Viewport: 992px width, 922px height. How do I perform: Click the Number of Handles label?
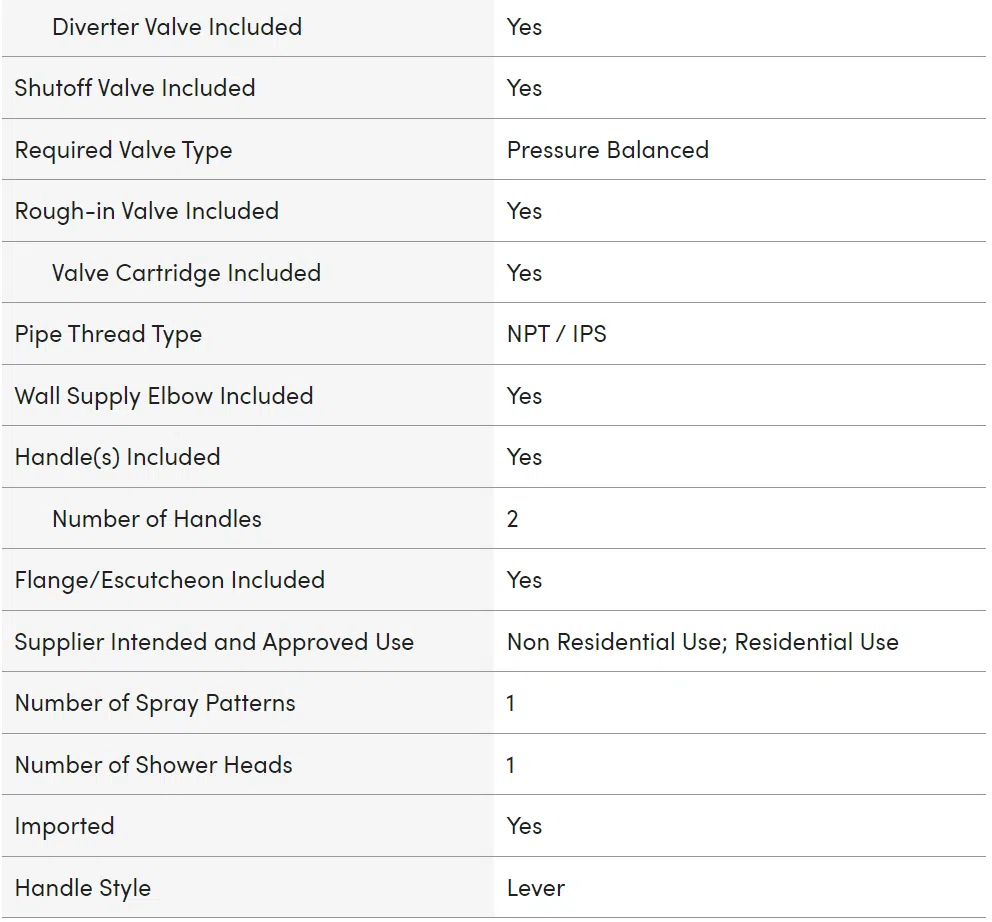pyautogui.click(x=157, y=519)
